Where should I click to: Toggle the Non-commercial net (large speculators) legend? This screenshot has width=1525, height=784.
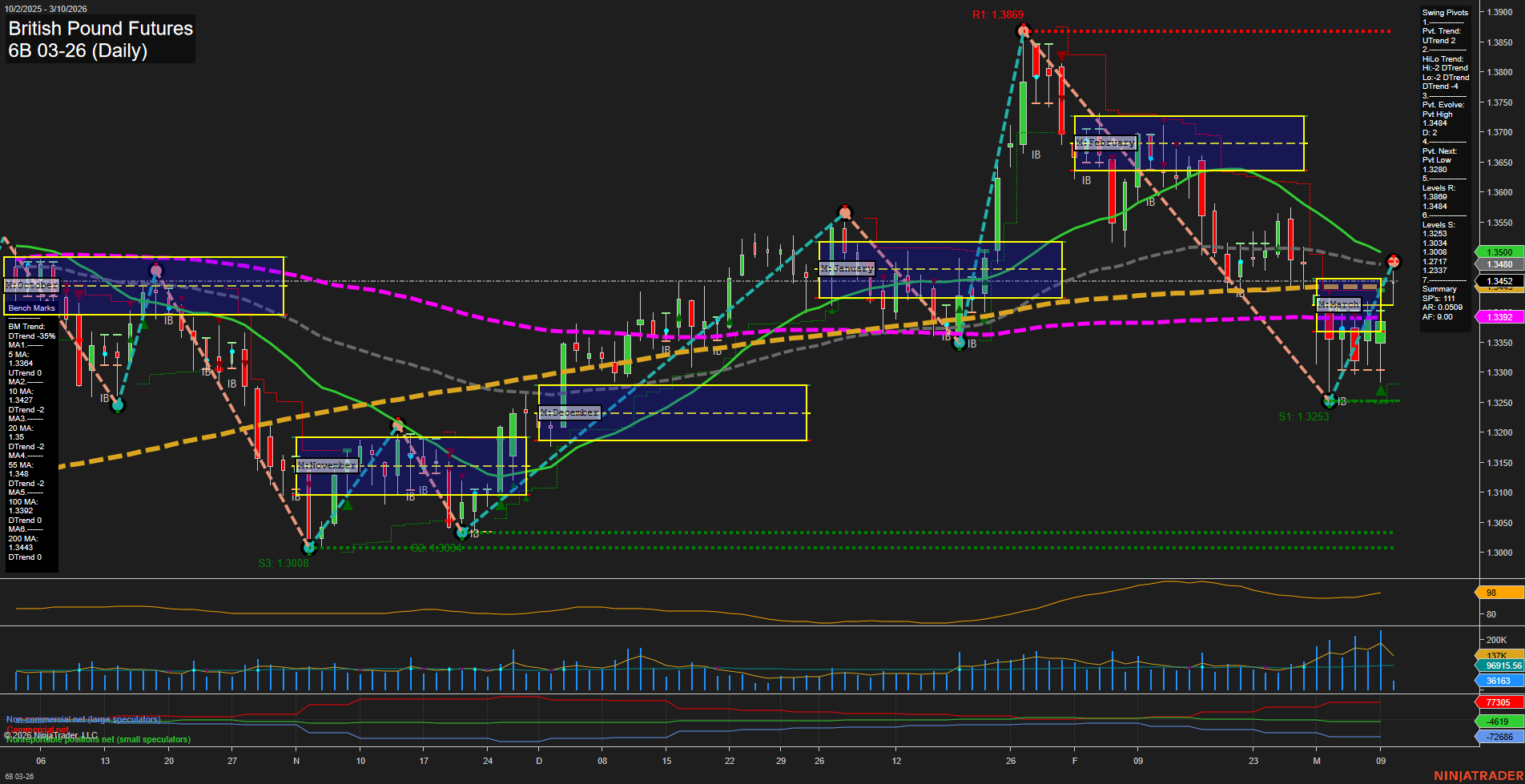[x=82, y=719]
